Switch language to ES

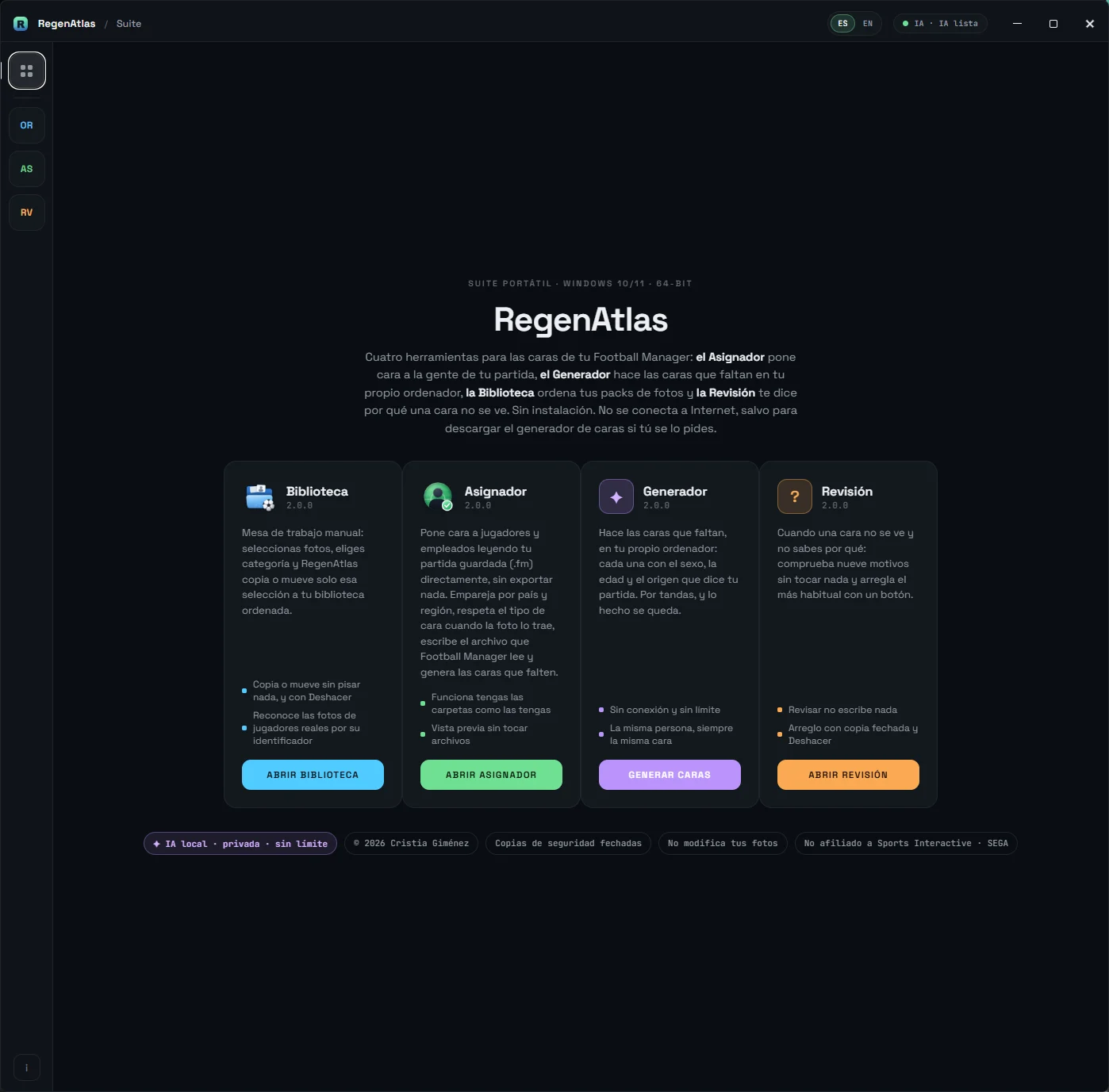[x=842, y=24]
